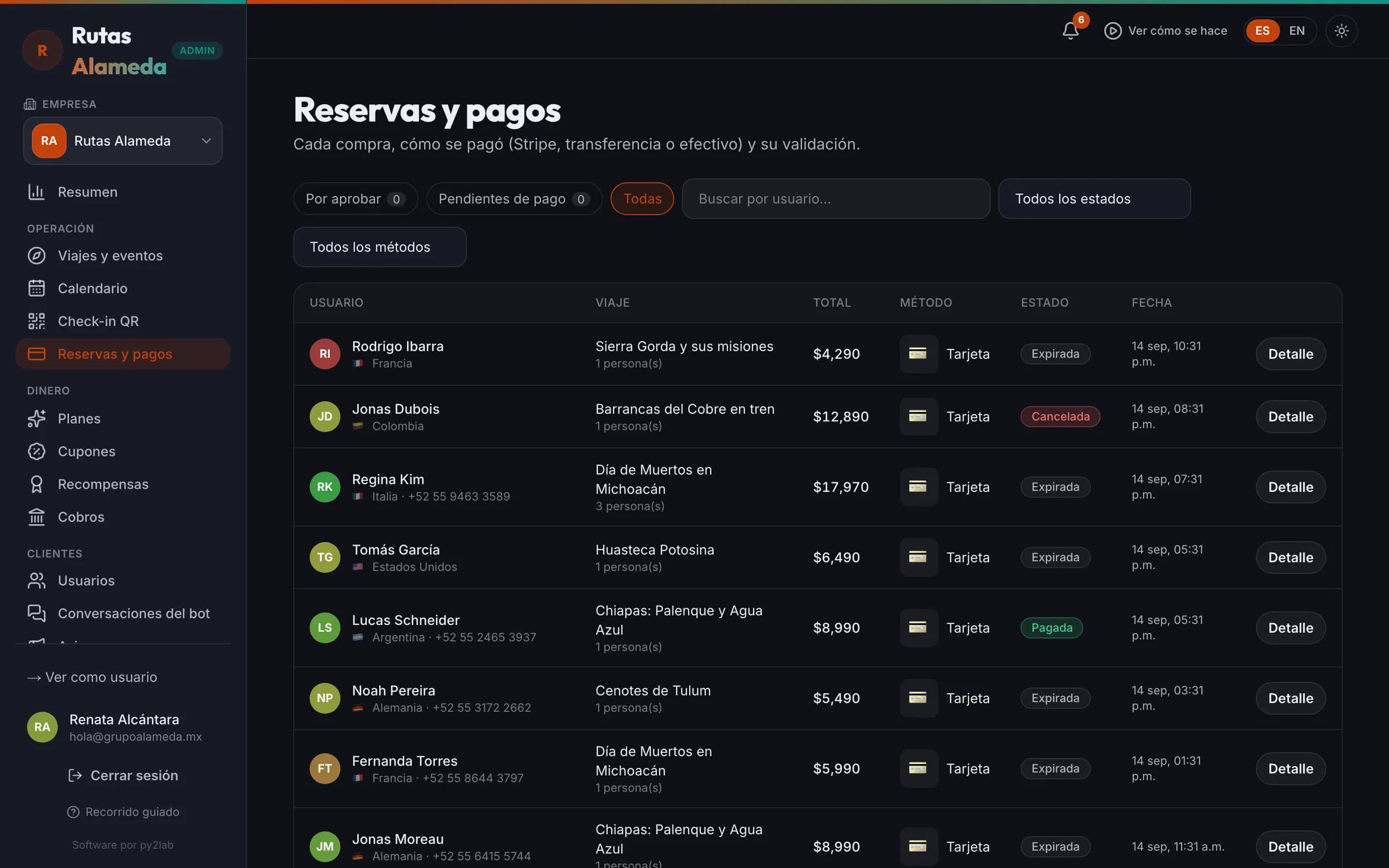Click the TG avatar for Tomás García

(325, 557)
